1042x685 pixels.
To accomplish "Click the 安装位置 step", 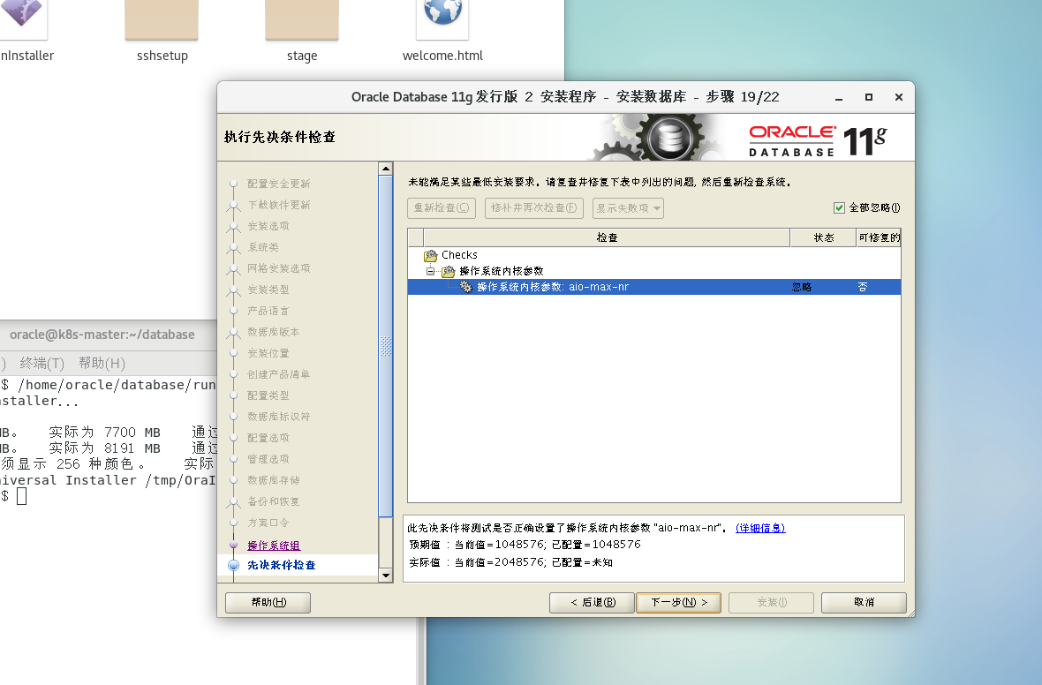I will point(268,353).
